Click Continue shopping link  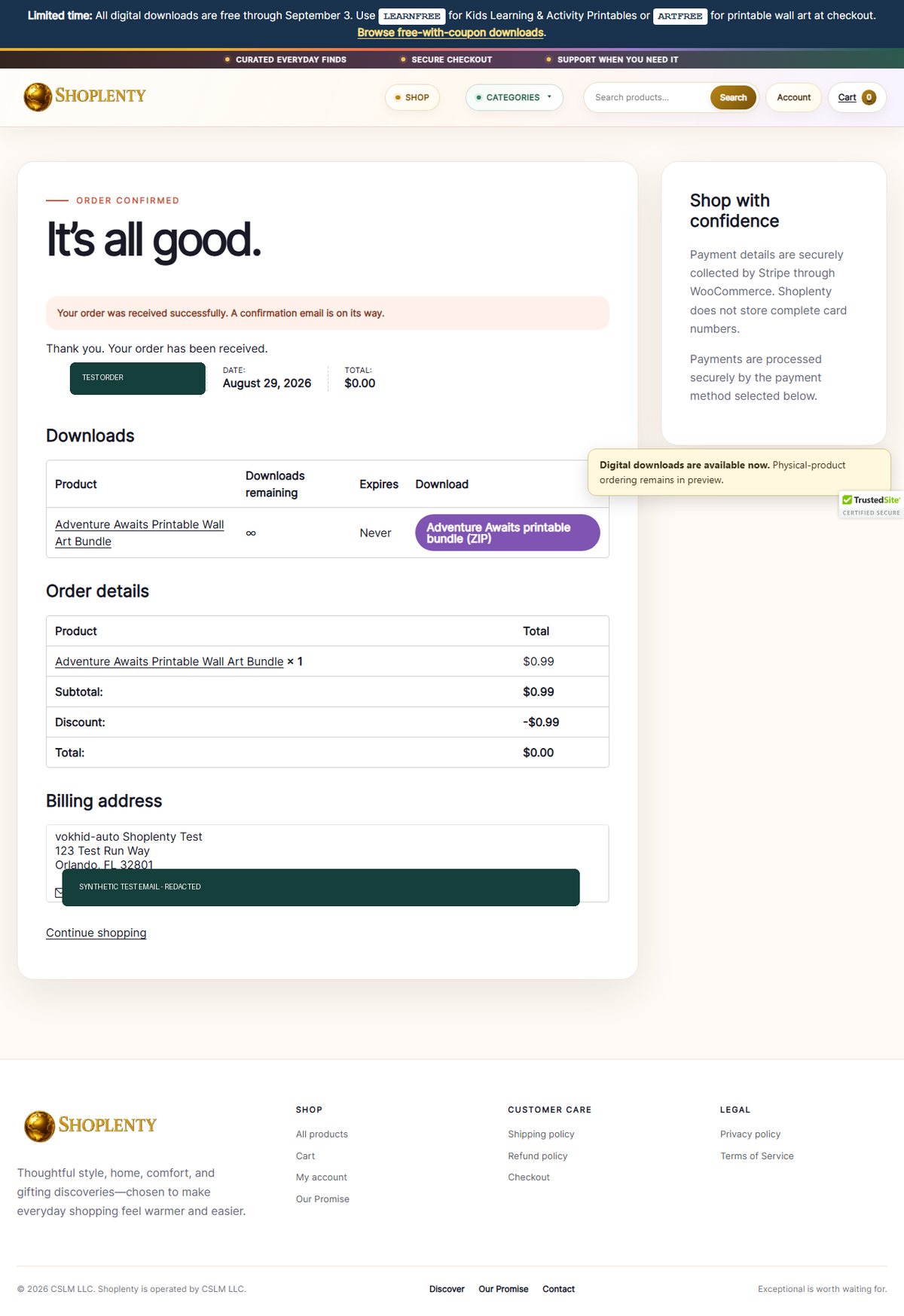coord(96,933)
